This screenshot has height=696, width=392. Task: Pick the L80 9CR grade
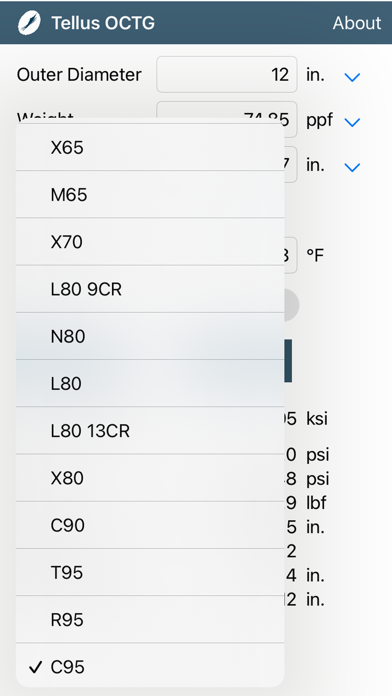click(150, 289)
